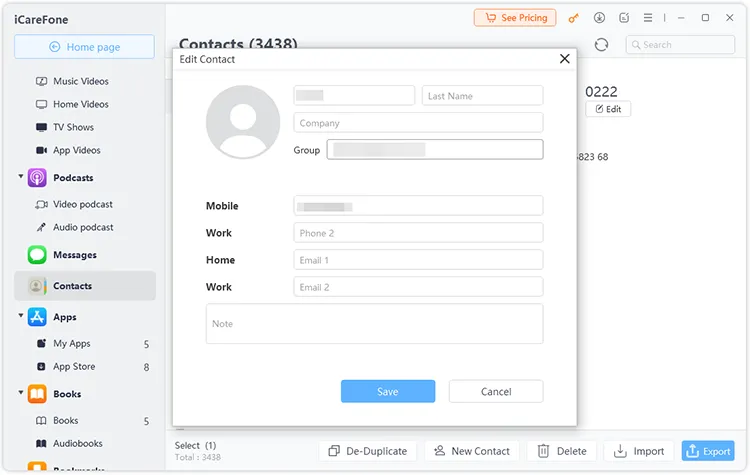Go back to Home page

click(x=84, y=47)
